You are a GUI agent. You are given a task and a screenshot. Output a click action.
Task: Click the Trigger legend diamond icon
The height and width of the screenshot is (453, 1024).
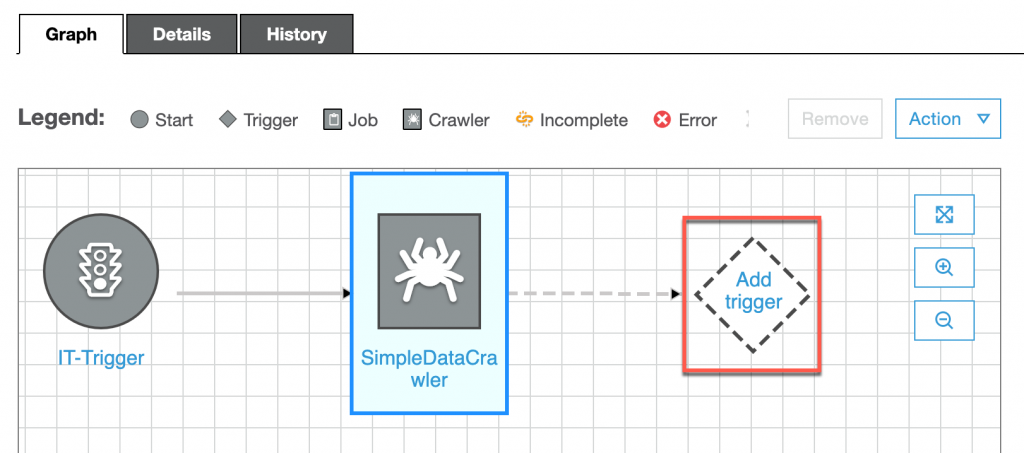(x=227, y=119)
